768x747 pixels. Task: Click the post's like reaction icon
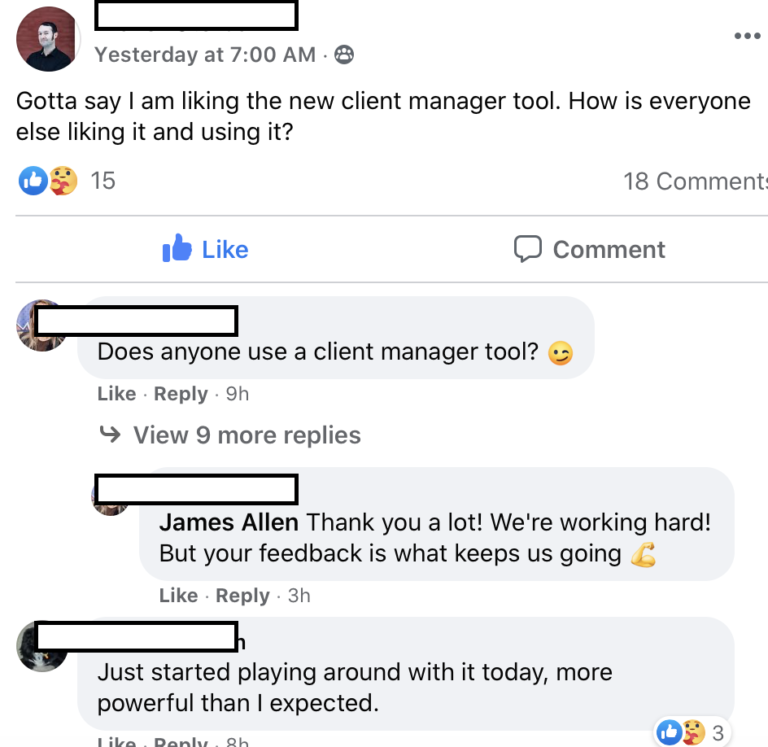point(33,181)
